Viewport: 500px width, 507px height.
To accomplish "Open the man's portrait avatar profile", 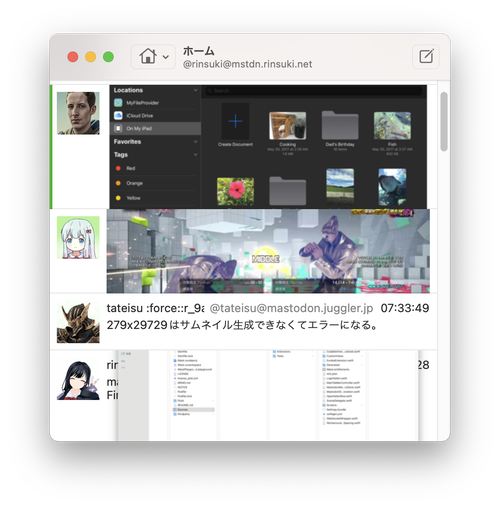I will tap(78, 113).
